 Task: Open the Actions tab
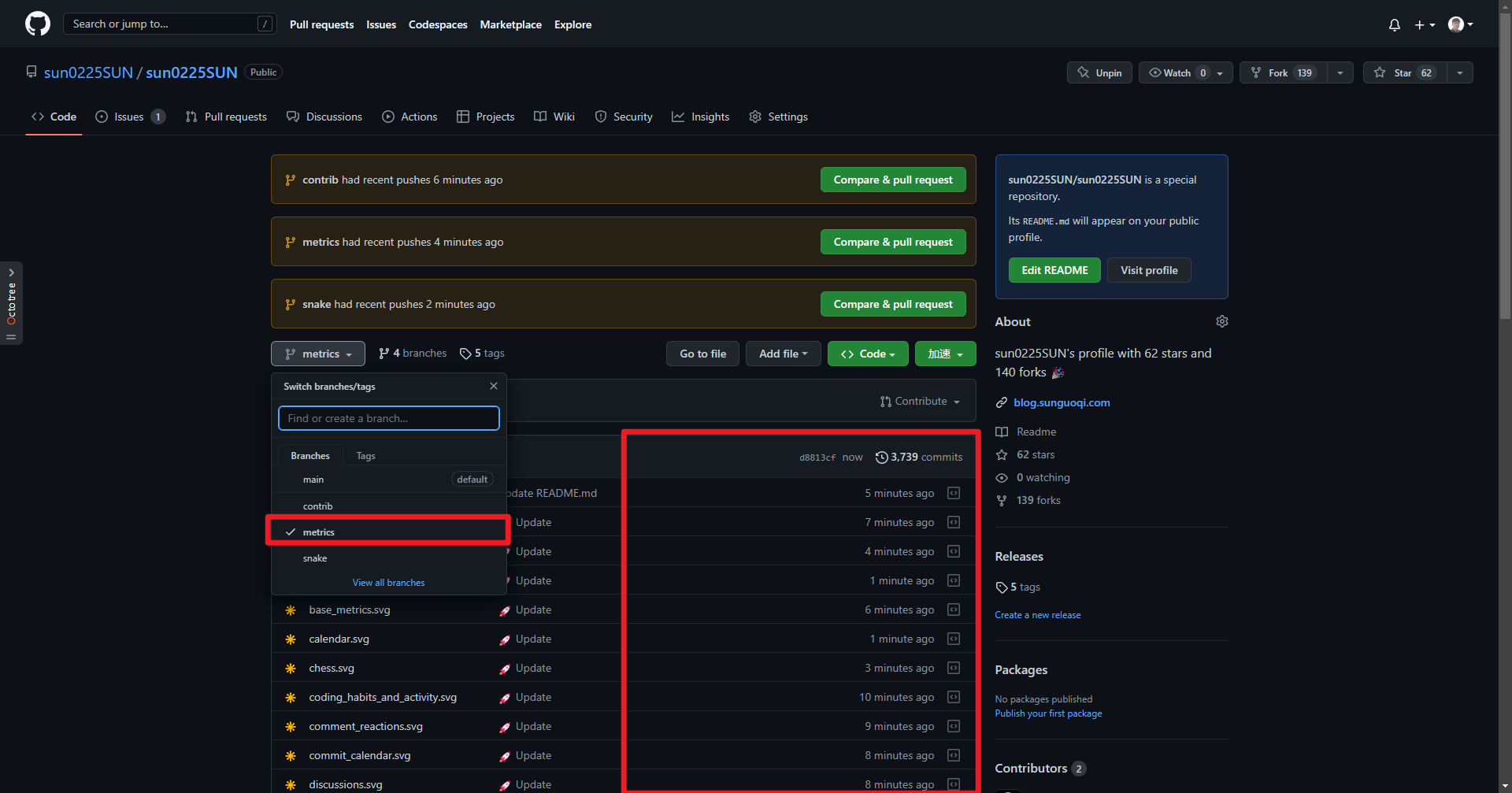click(409, 117)
